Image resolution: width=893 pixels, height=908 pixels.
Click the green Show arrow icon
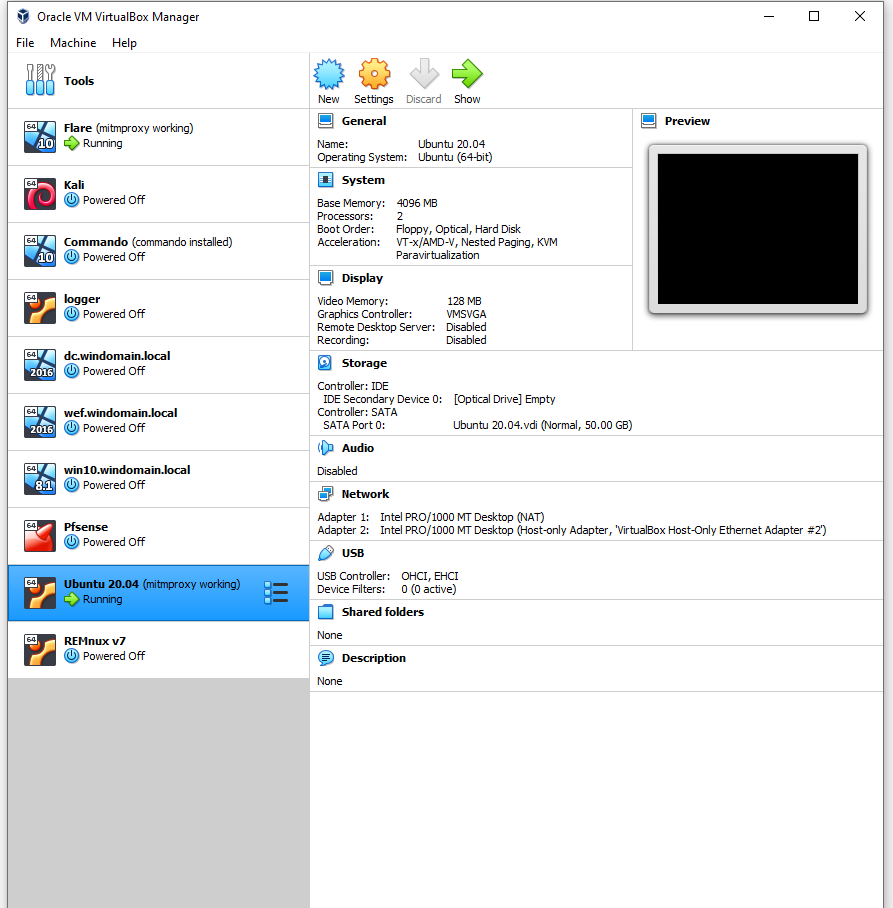click(467, 74)
